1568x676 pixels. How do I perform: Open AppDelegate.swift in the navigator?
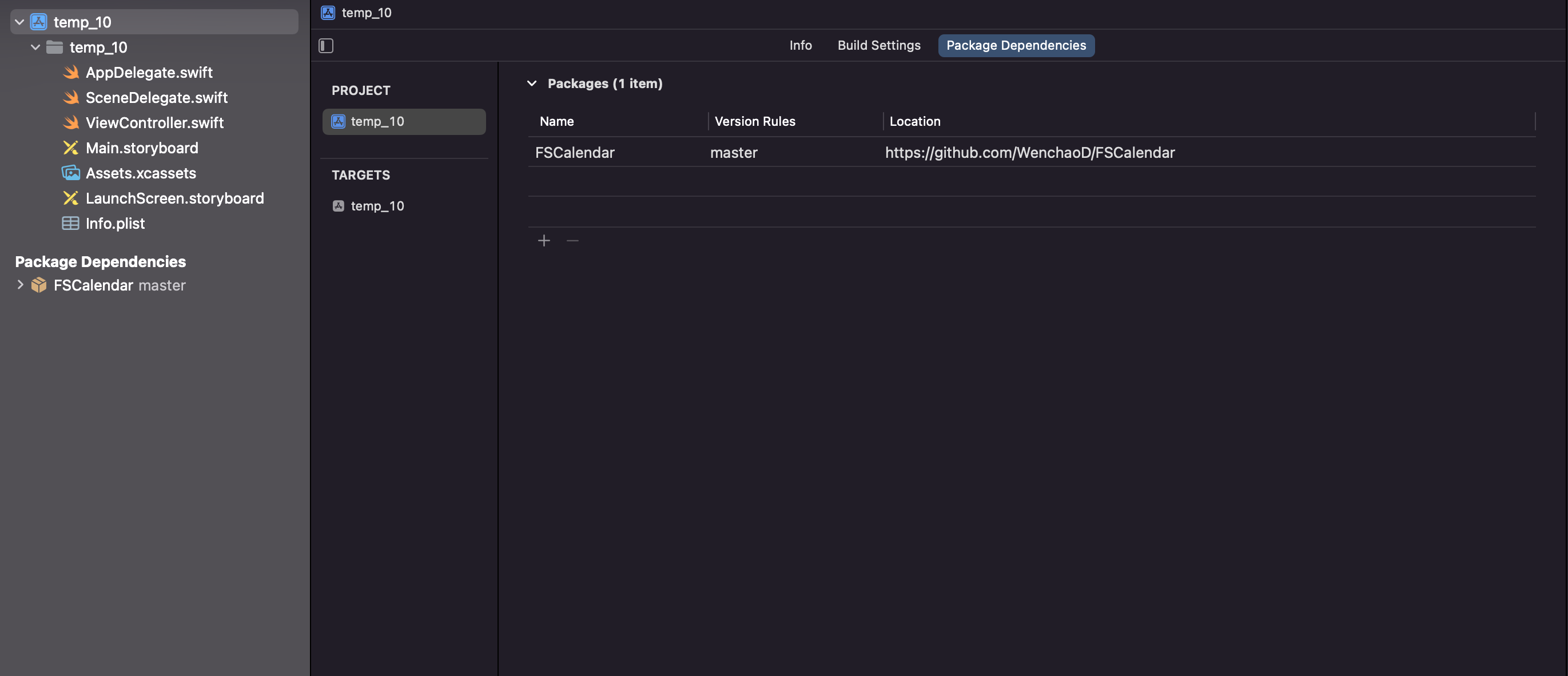149,73
